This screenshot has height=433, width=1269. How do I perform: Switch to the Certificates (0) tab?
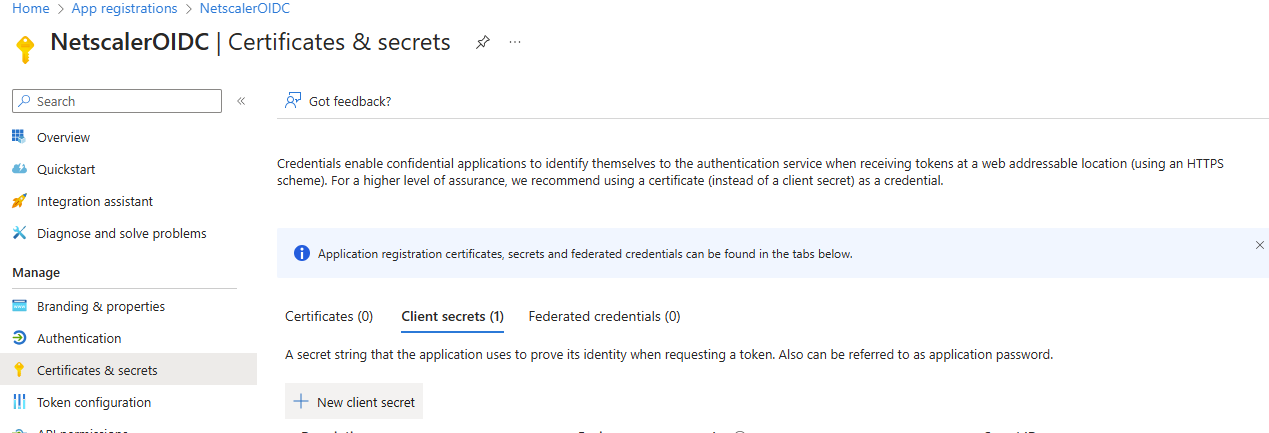pos(329,316)
